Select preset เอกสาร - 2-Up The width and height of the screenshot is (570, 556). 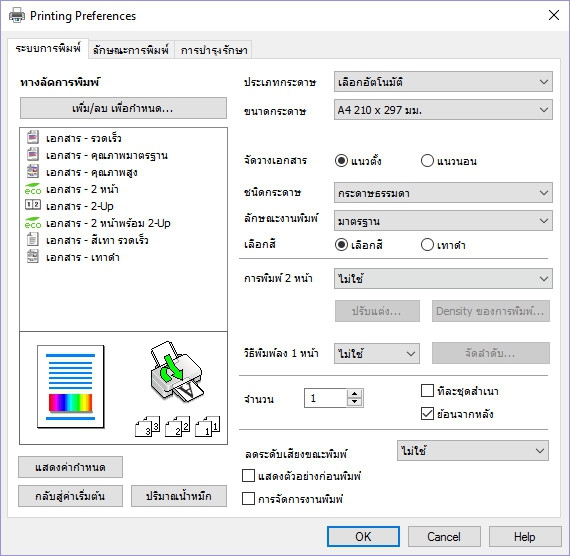80,206
